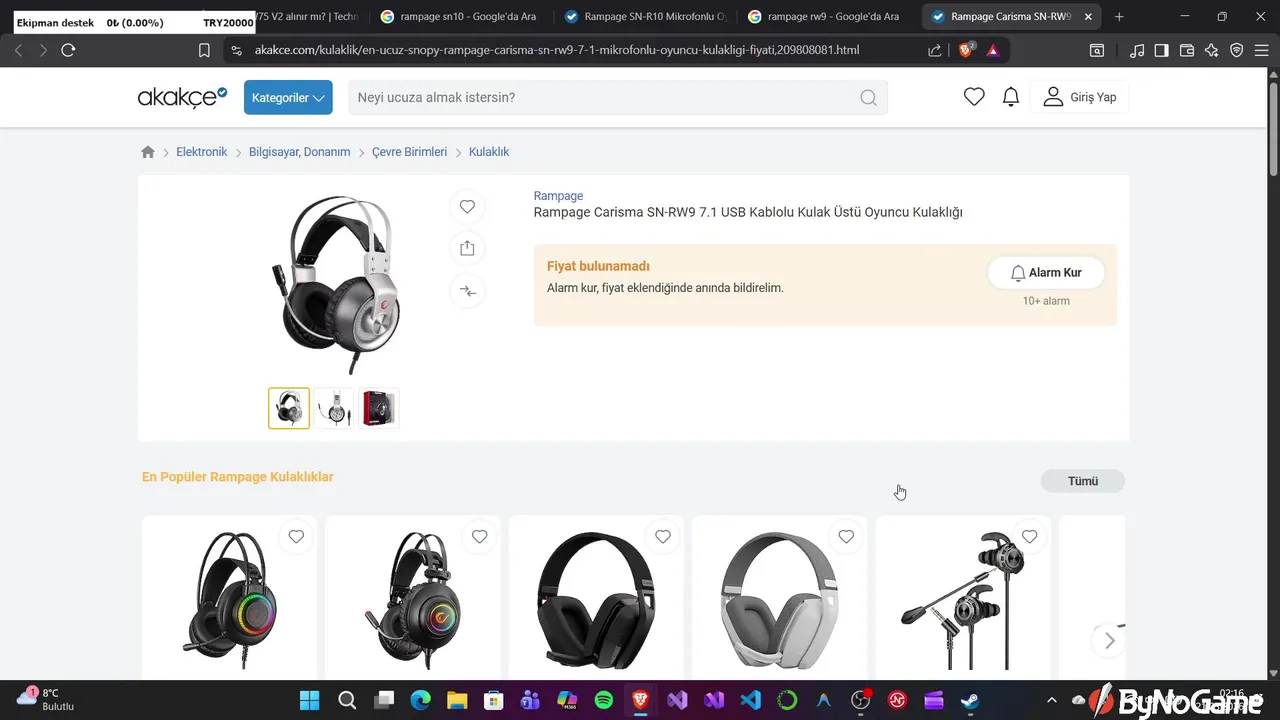Expand the Kategoriler dropdown
Image resolution: width=1280 pixels, height=720 pixels.
288,97
